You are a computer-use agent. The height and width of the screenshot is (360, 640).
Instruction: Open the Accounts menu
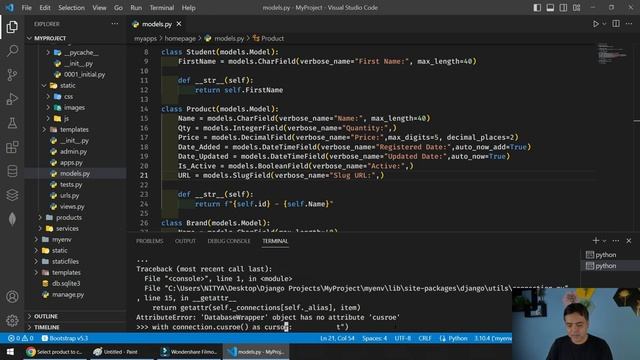point(12,297)
